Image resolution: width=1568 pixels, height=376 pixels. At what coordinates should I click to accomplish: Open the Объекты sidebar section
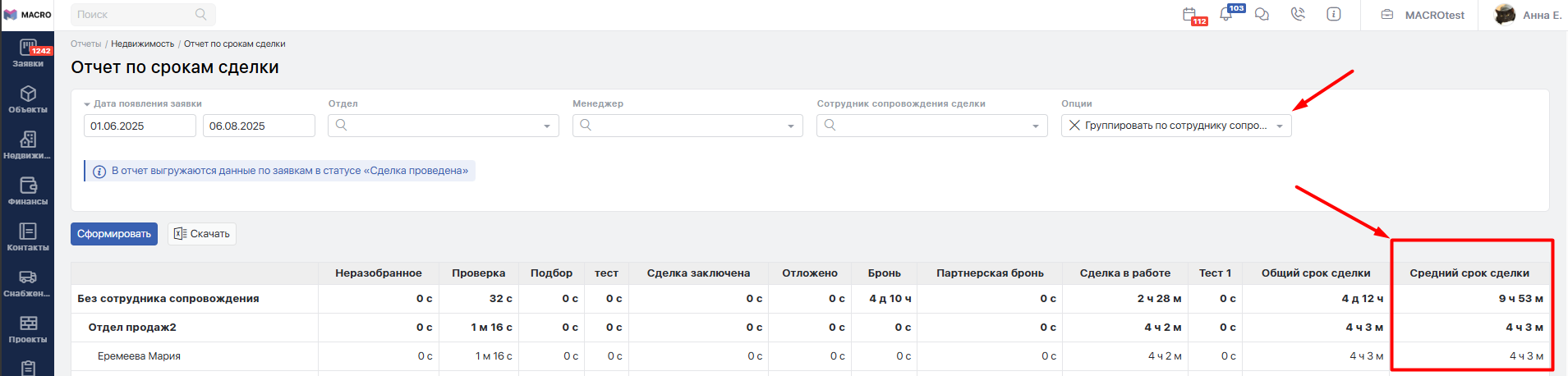click(x=28, y=99)
